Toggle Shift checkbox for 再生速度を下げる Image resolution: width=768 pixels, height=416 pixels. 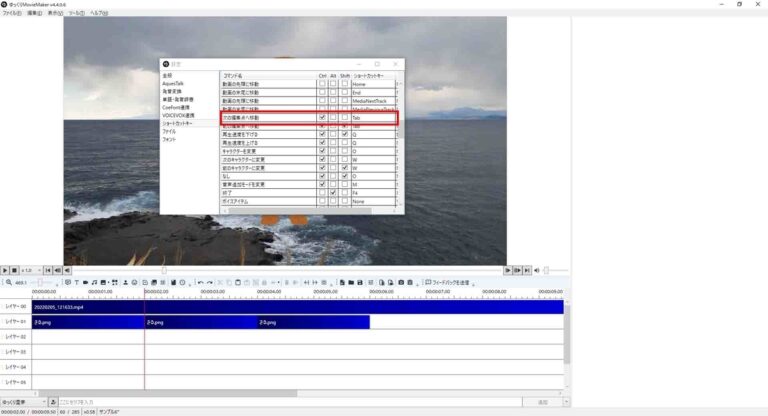pos(345,134)
